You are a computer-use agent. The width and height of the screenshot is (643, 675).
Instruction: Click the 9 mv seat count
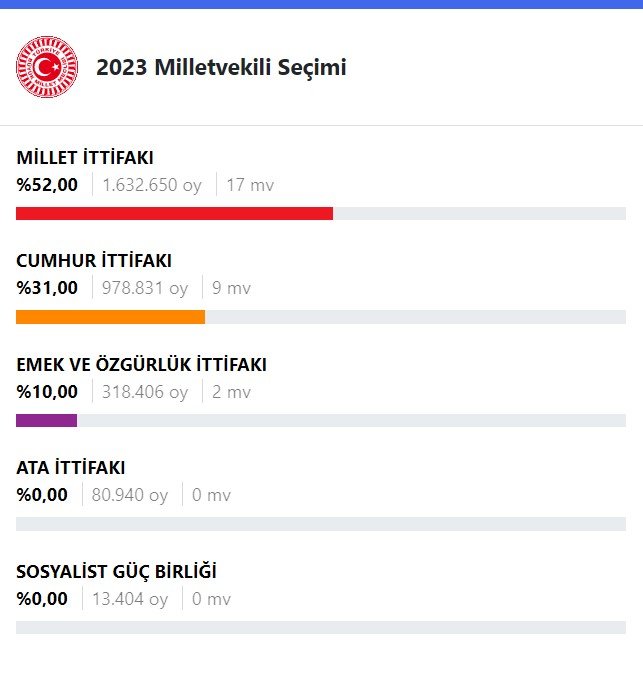(232, 288)
